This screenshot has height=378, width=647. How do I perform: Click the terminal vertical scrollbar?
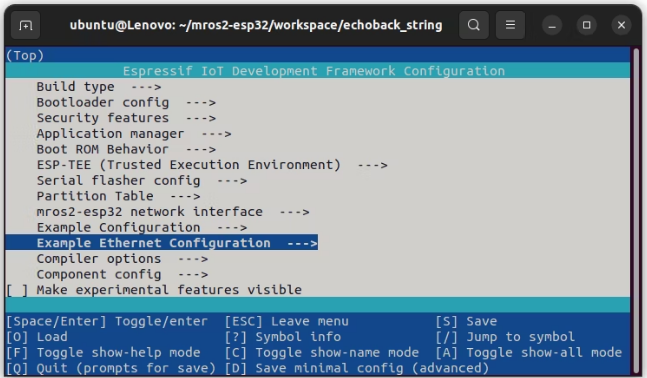(x=635, y=210)
